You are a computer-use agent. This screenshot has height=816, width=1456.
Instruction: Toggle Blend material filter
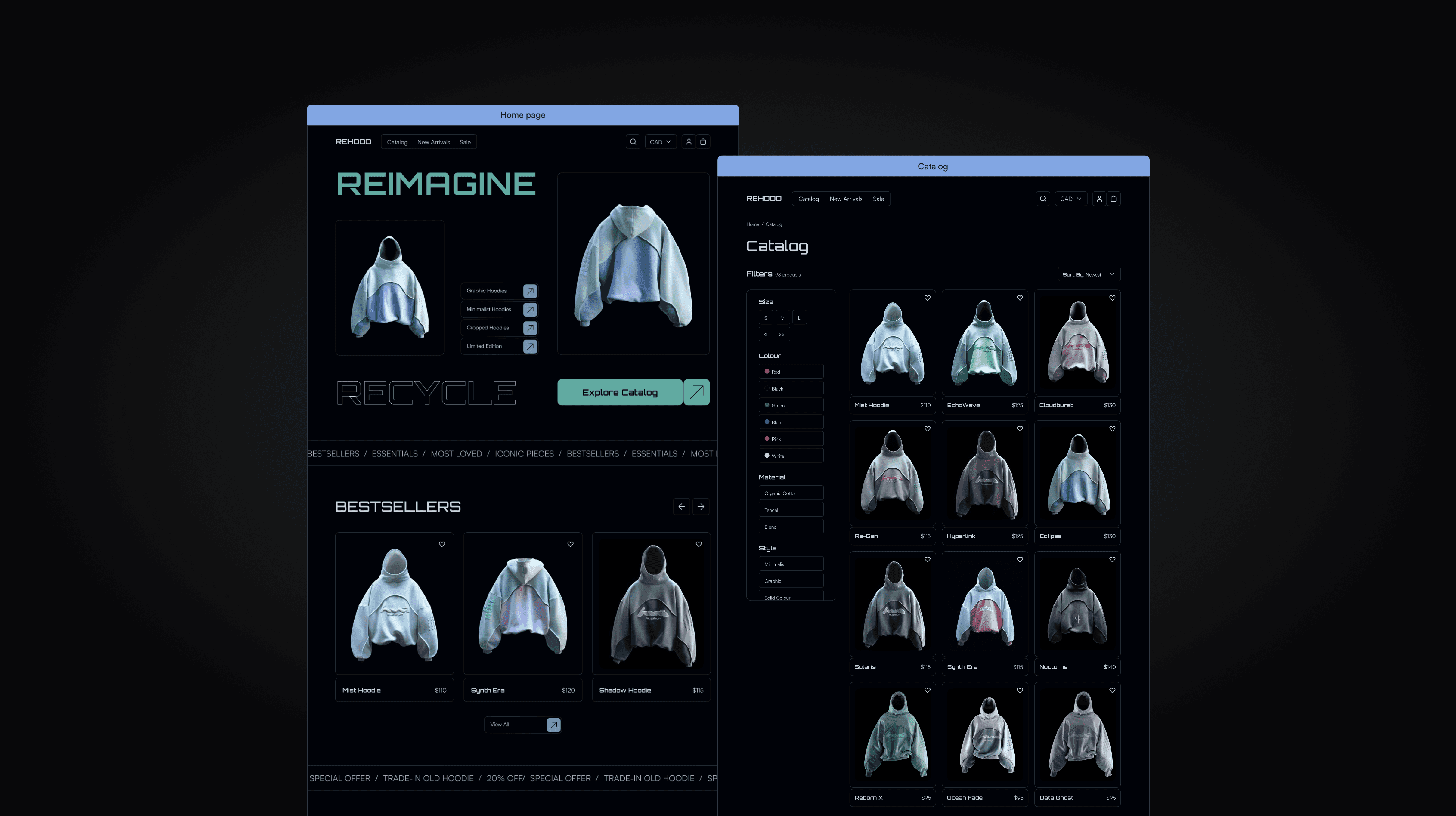click(x=791, y=527)
